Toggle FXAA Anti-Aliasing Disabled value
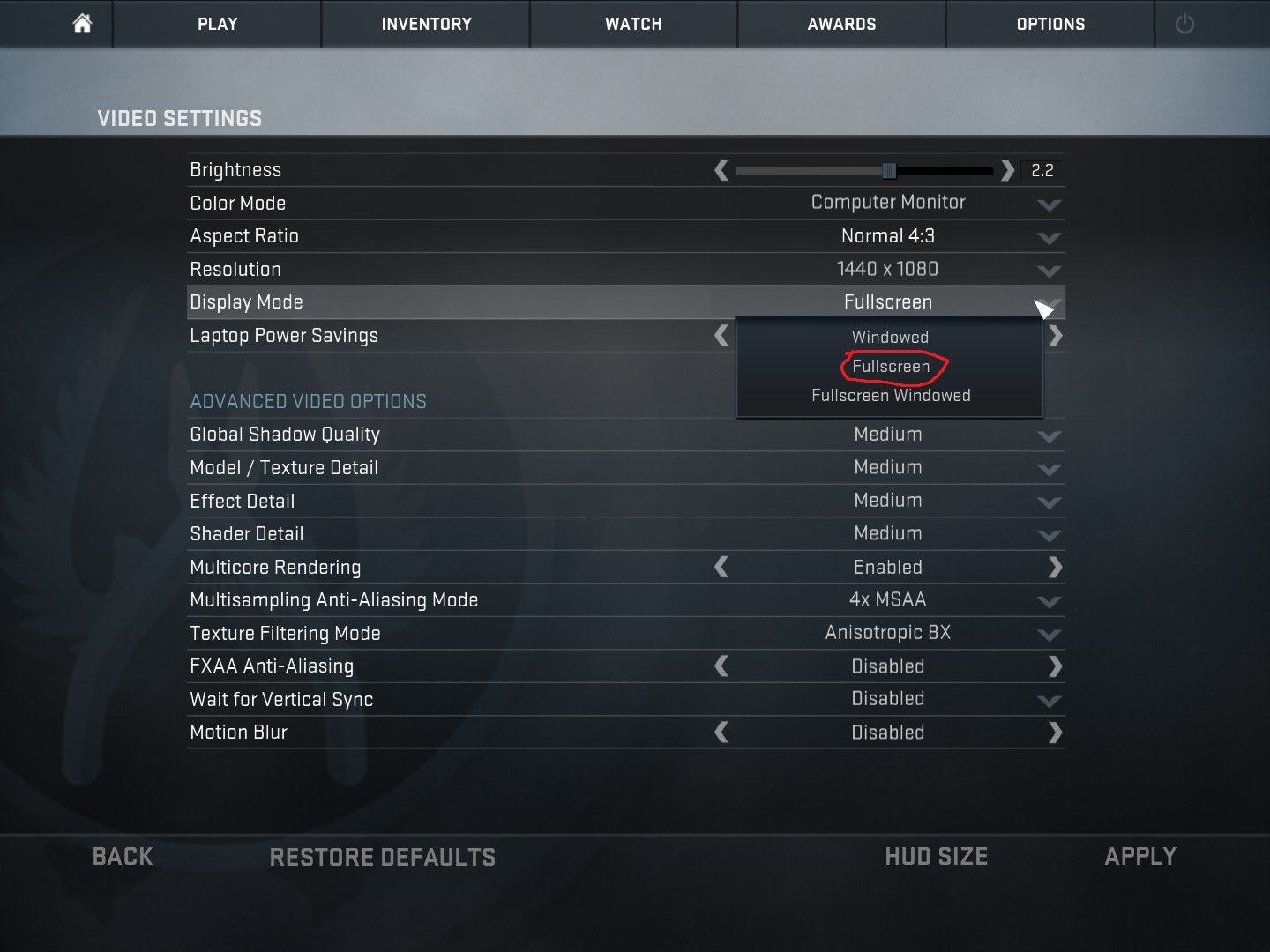Screen dimensions: 1270x952 pos(888,666)
